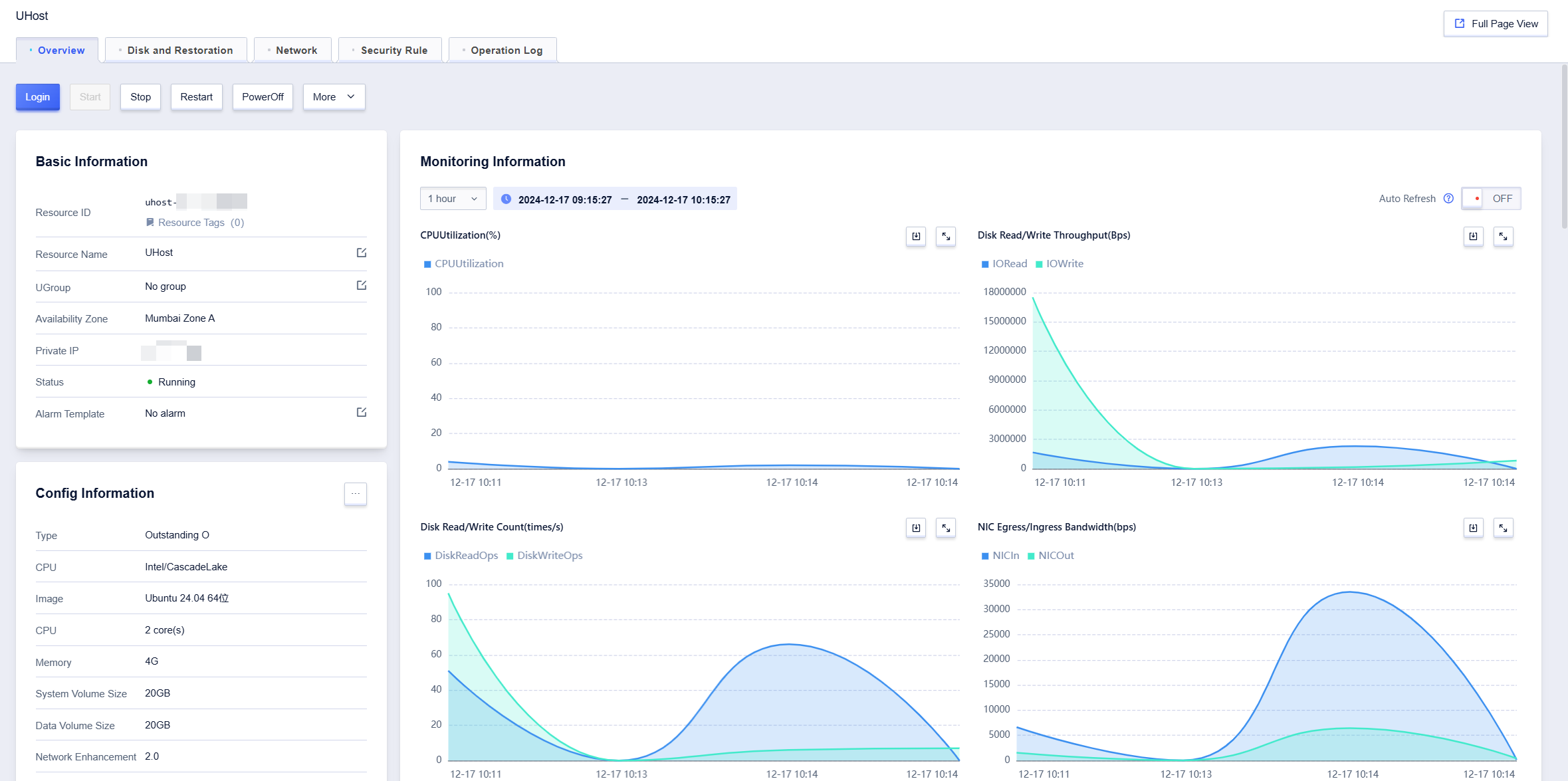The image size is (1568, 781).
Task: Click the Resource Tags icon
Action: [x=150, y=223]
